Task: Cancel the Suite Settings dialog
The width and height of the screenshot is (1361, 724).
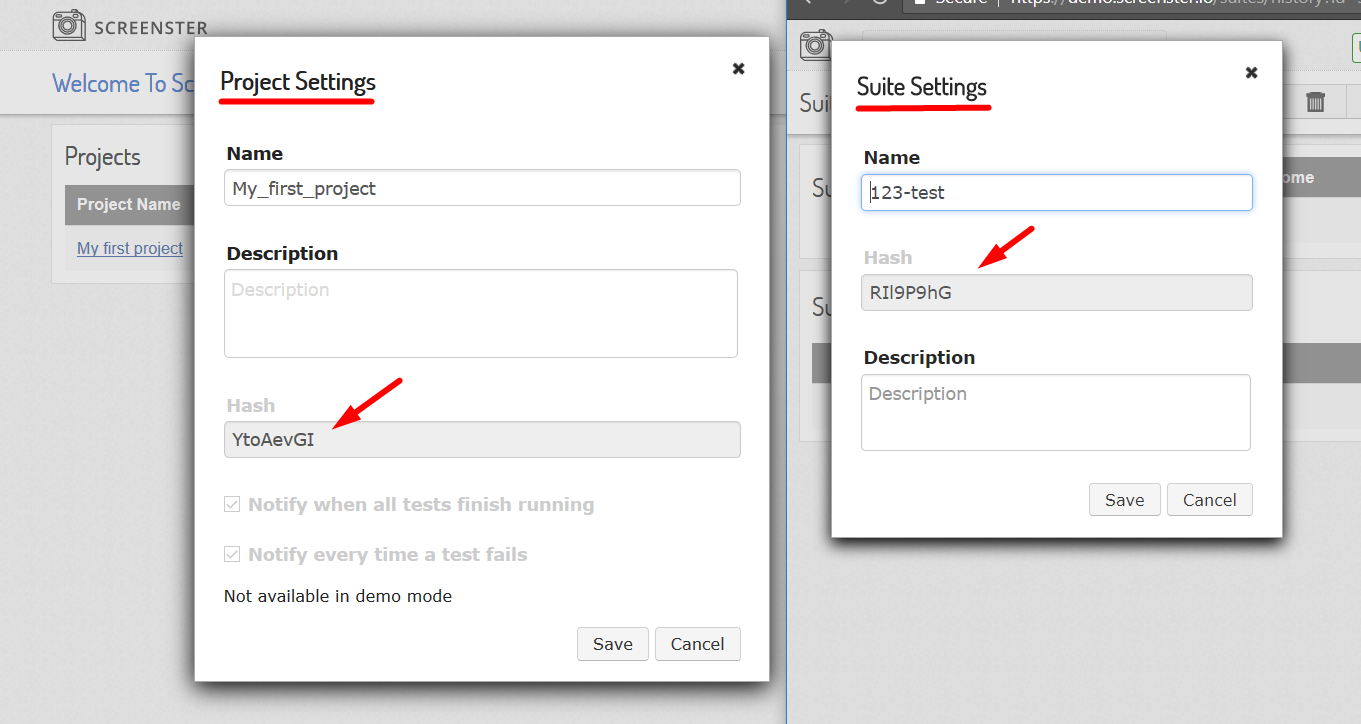Action: tap(1210, 500)
